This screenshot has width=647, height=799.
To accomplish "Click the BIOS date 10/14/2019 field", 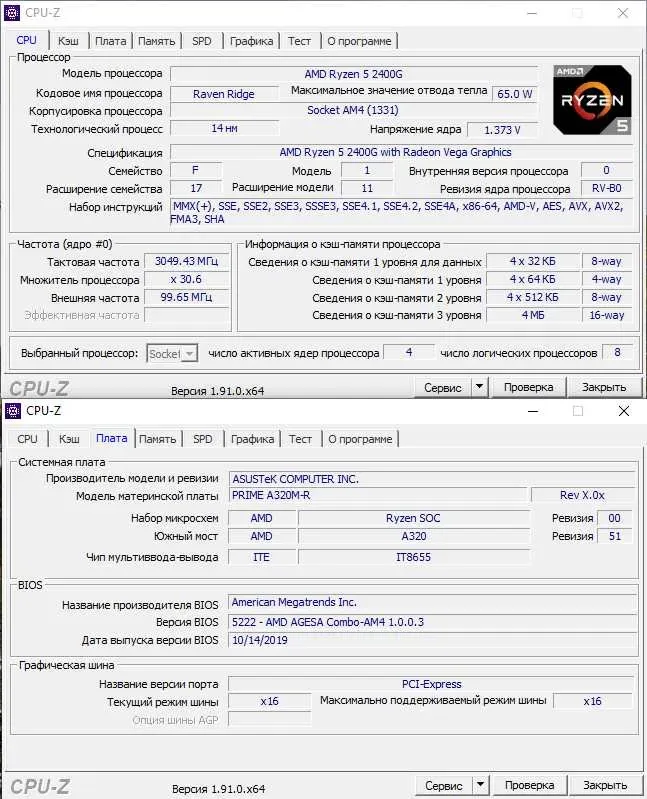I will pos(432,640).
